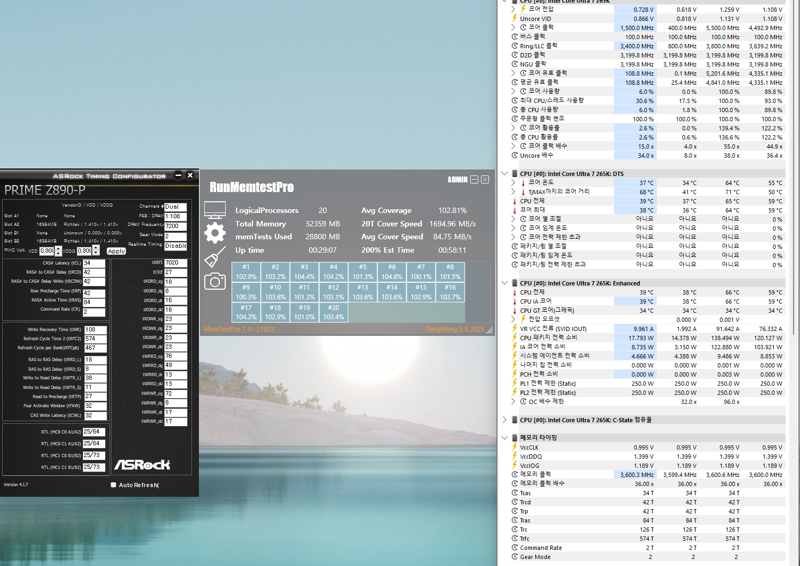
Task: Click the chip icon of the 메모리 타이밍 section
Action: 513,437
